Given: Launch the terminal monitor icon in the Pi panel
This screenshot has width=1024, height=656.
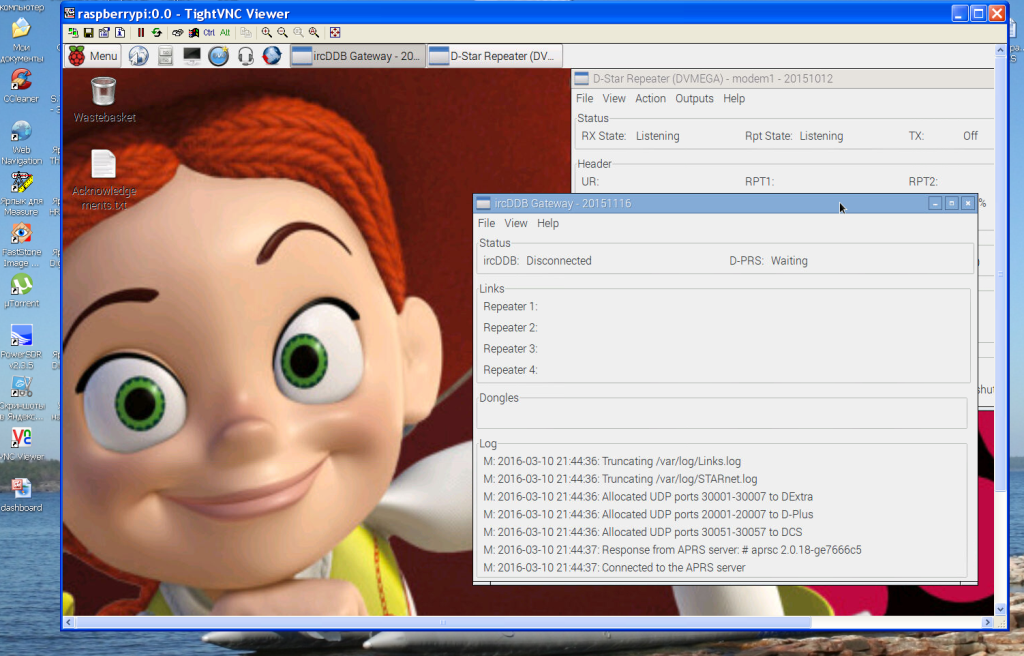Looking at the screenshot, I should pyautogui.click(x=191, y=56).
